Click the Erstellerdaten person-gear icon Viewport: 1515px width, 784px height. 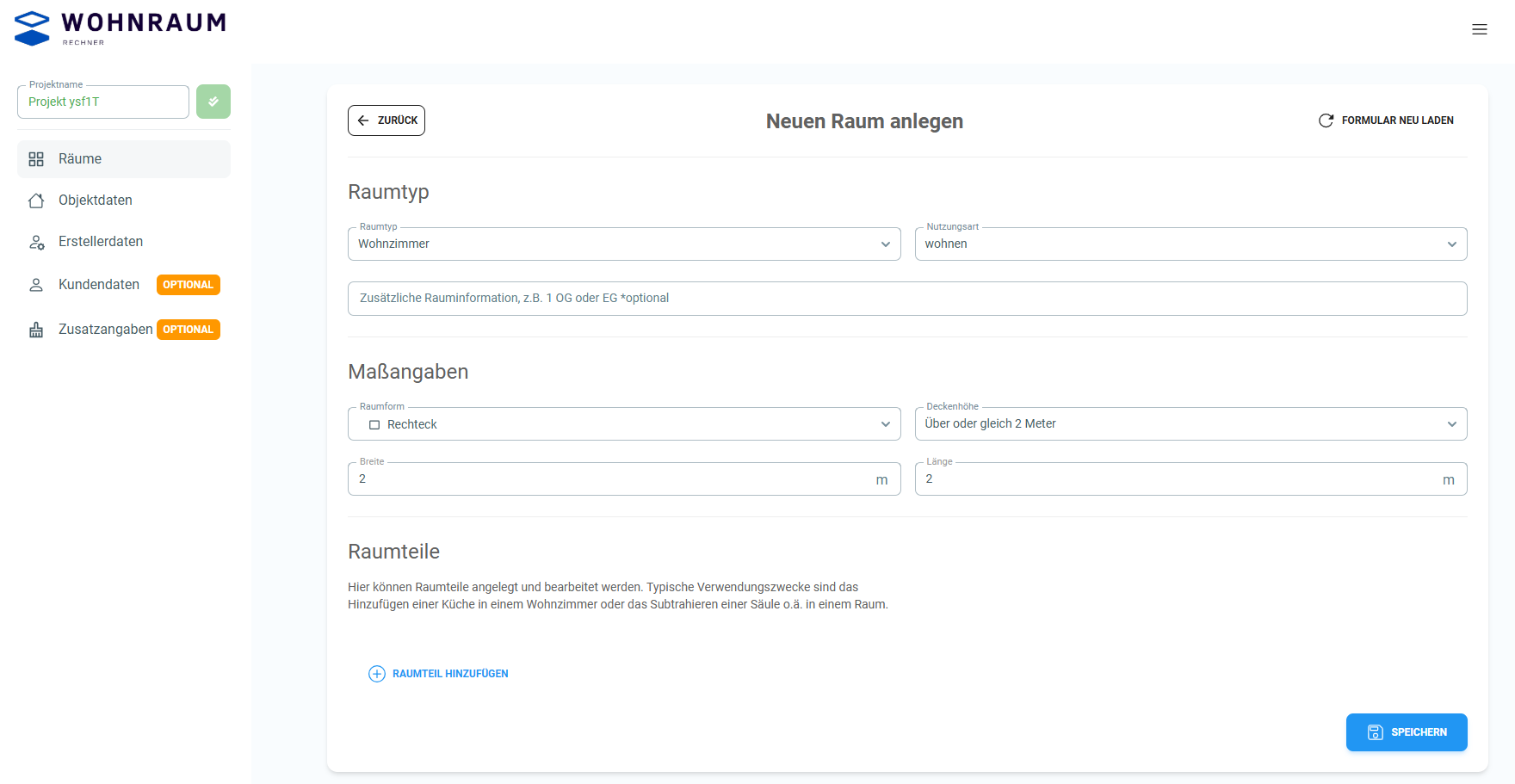click(36, 242)
